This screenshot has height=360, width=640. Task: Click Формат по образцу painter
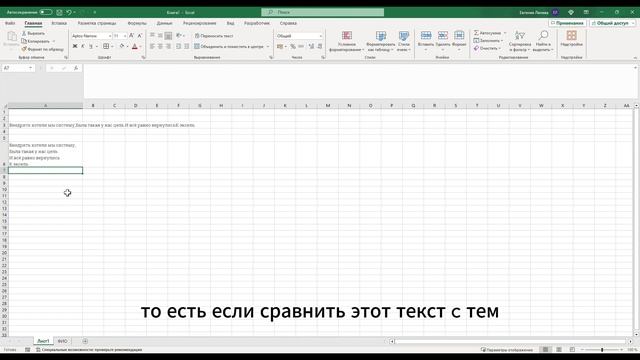pyautogui.click(x=43, y=49)
